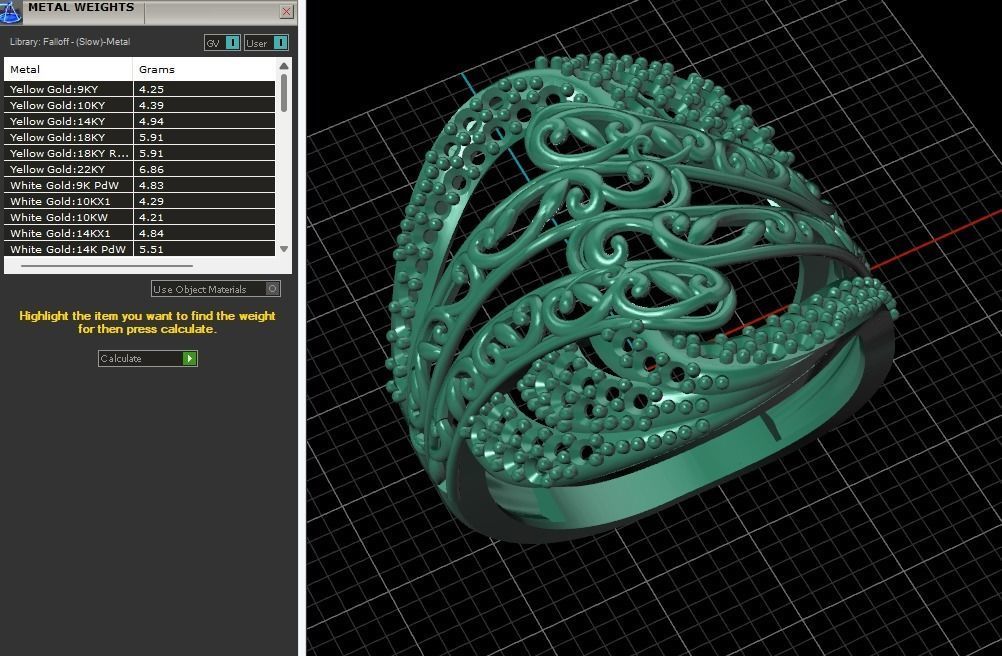Click the Calculate button
The height and width of the screenshot is (656, 1002).
[x=148, y=358]
